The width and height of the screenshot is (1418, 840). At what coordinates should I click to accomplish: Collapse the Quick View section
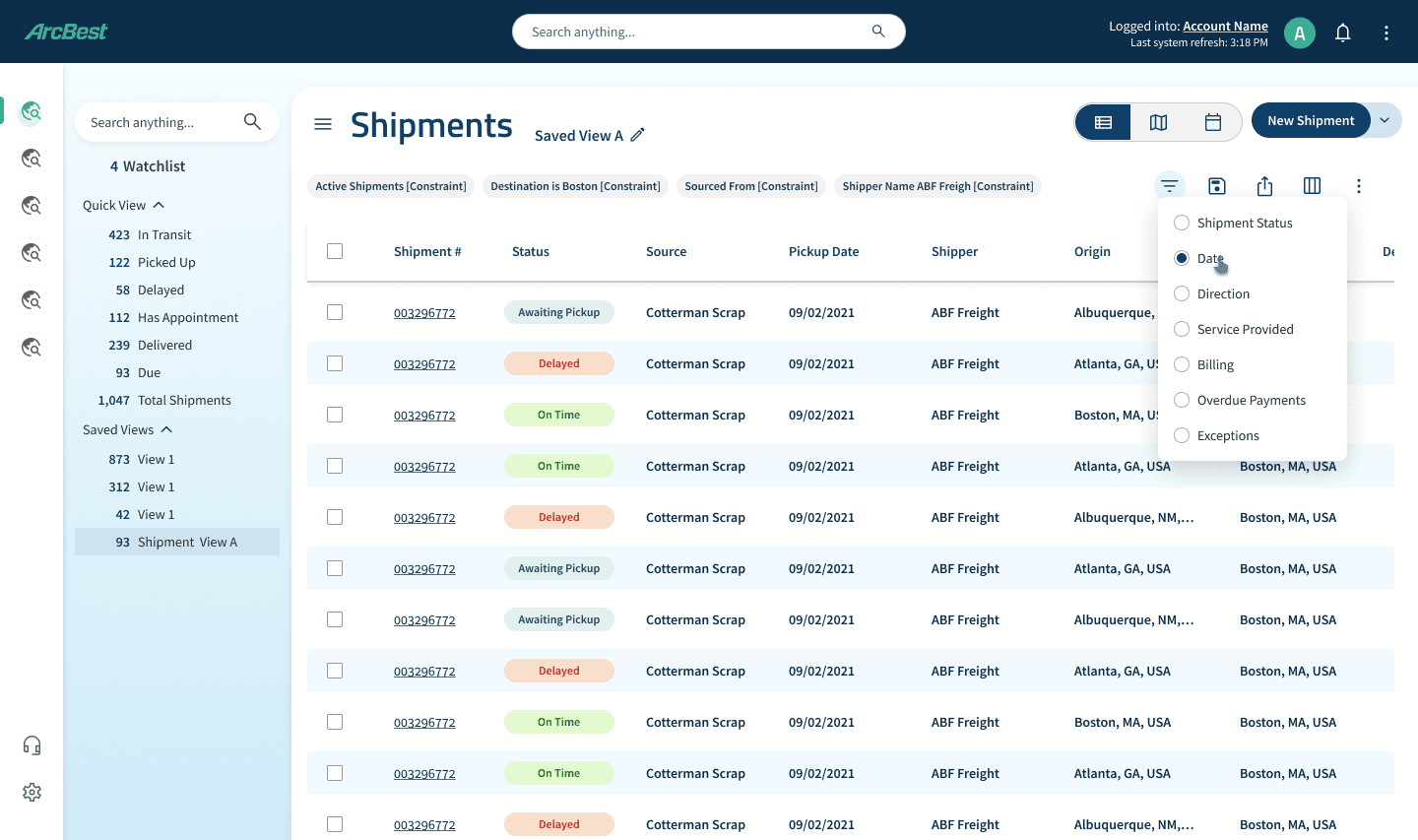click(x=159, y=205)
